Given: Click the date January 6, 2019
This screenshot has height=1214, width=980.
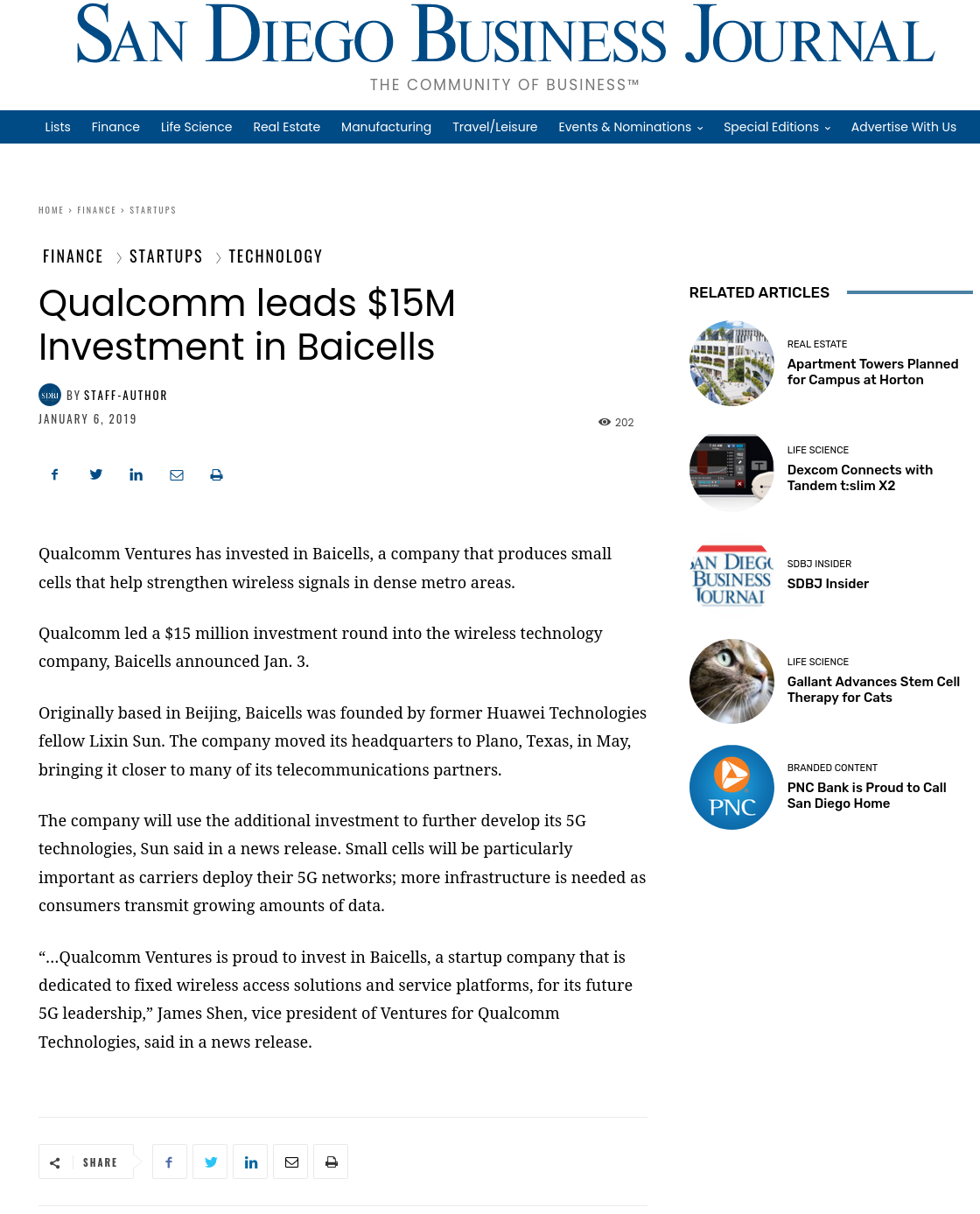Looking at the screenshot, I should (87, 419).
